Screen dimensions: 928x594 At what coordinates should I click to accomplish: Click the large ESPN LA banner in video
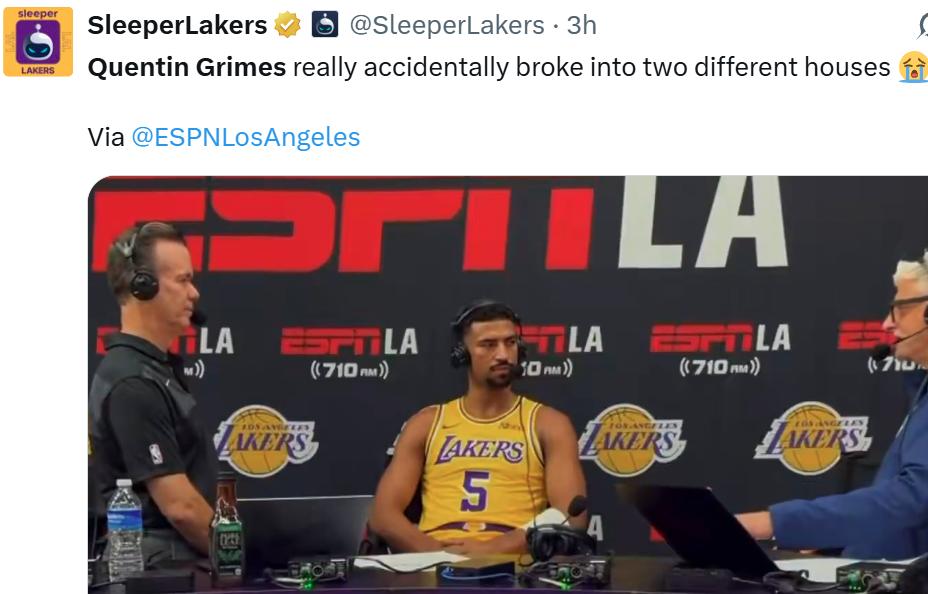click(440, 224)
